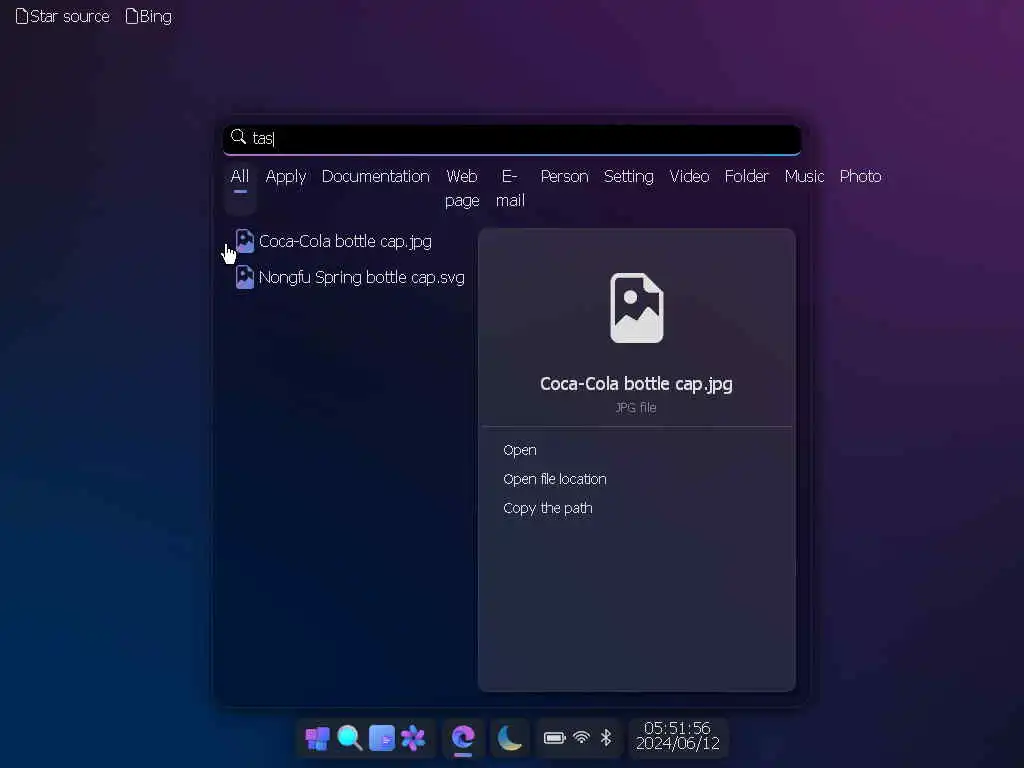Choose Open file location action
This screenshot has width=1024, height=768.
click(554, 479)
